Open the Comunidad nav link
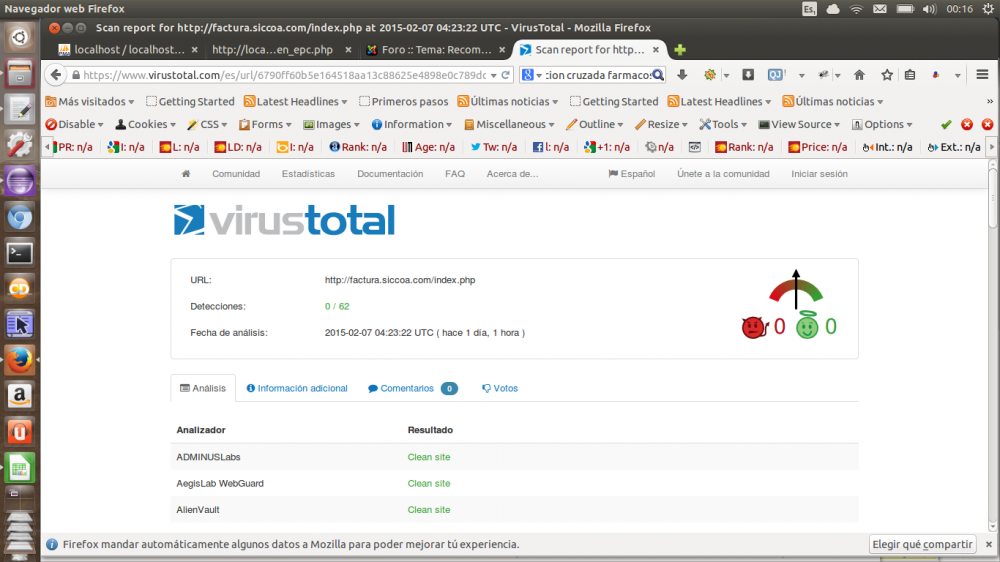This screenshot has height=562, width=1000. click(x=236, y=174)
